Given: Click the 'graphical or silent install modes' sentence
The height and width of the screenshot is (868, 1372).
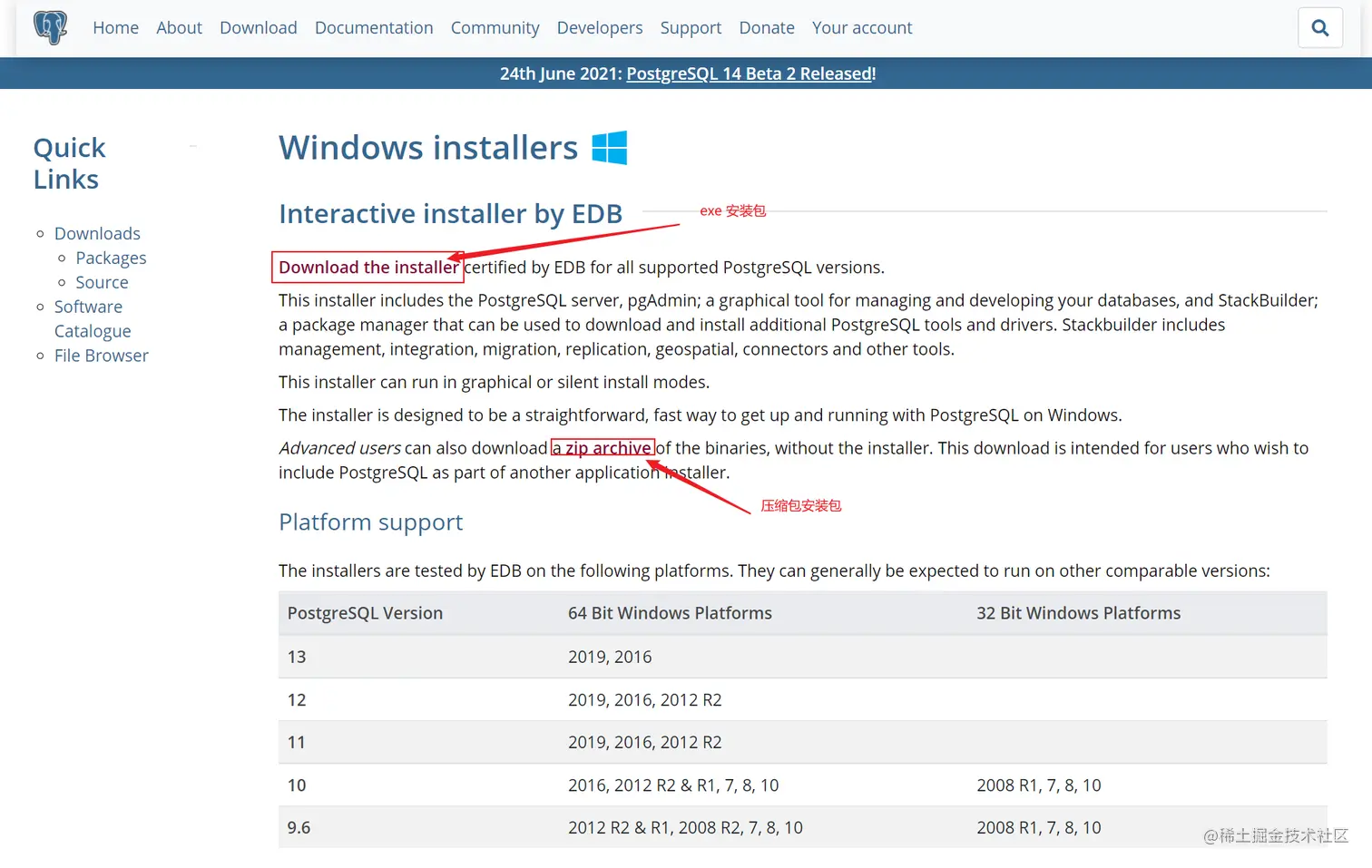Looking at the screenshot, I should [494, 383].
